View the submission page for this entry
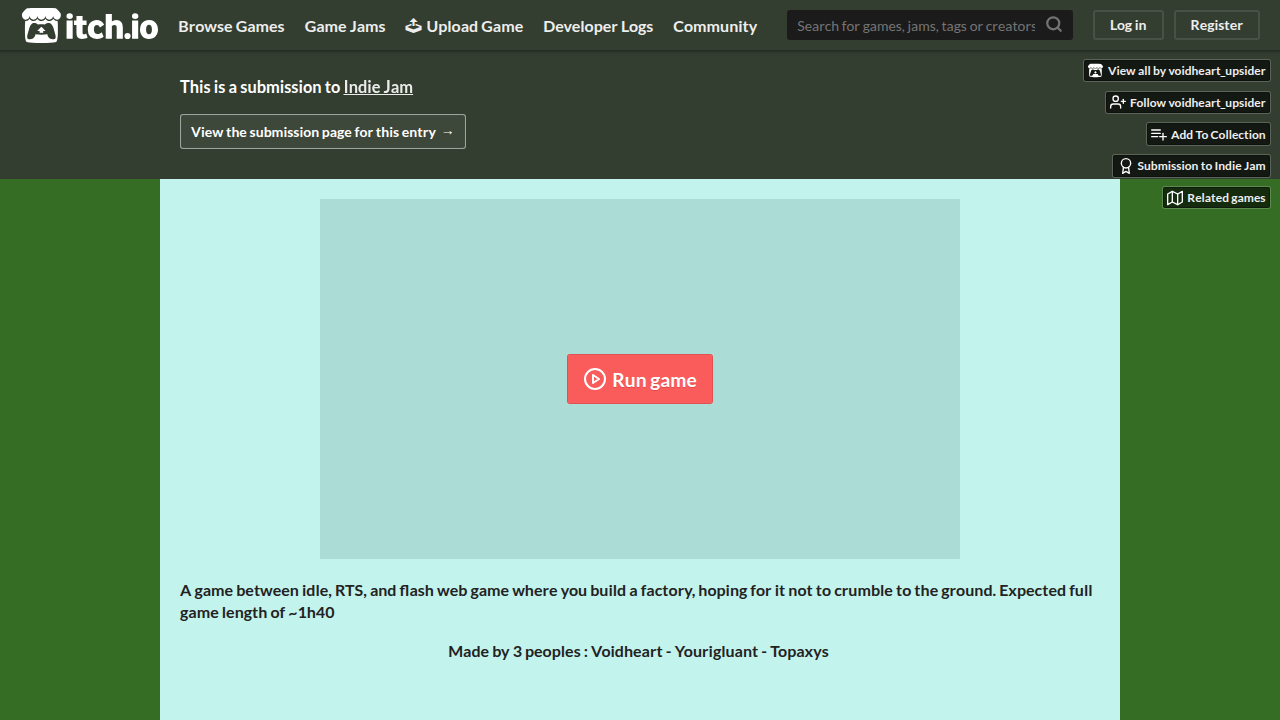Image resolution: width=1280 pixels, height=720 pixels. (323, 132)
